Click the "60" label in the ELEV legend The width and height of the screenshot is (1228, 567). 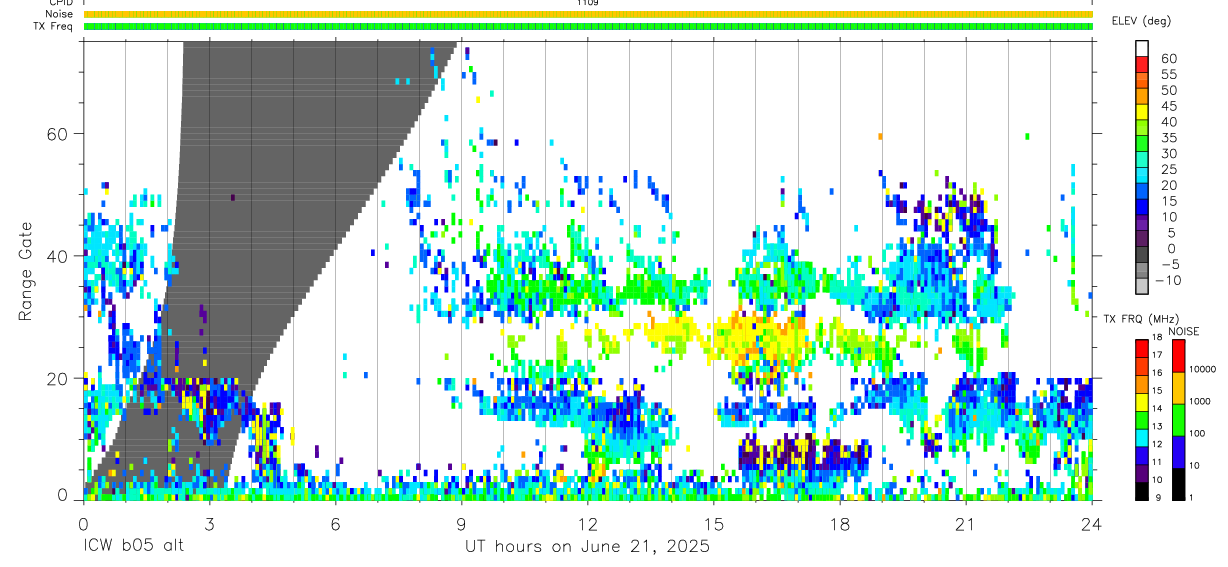click(x=1169, y=58)
